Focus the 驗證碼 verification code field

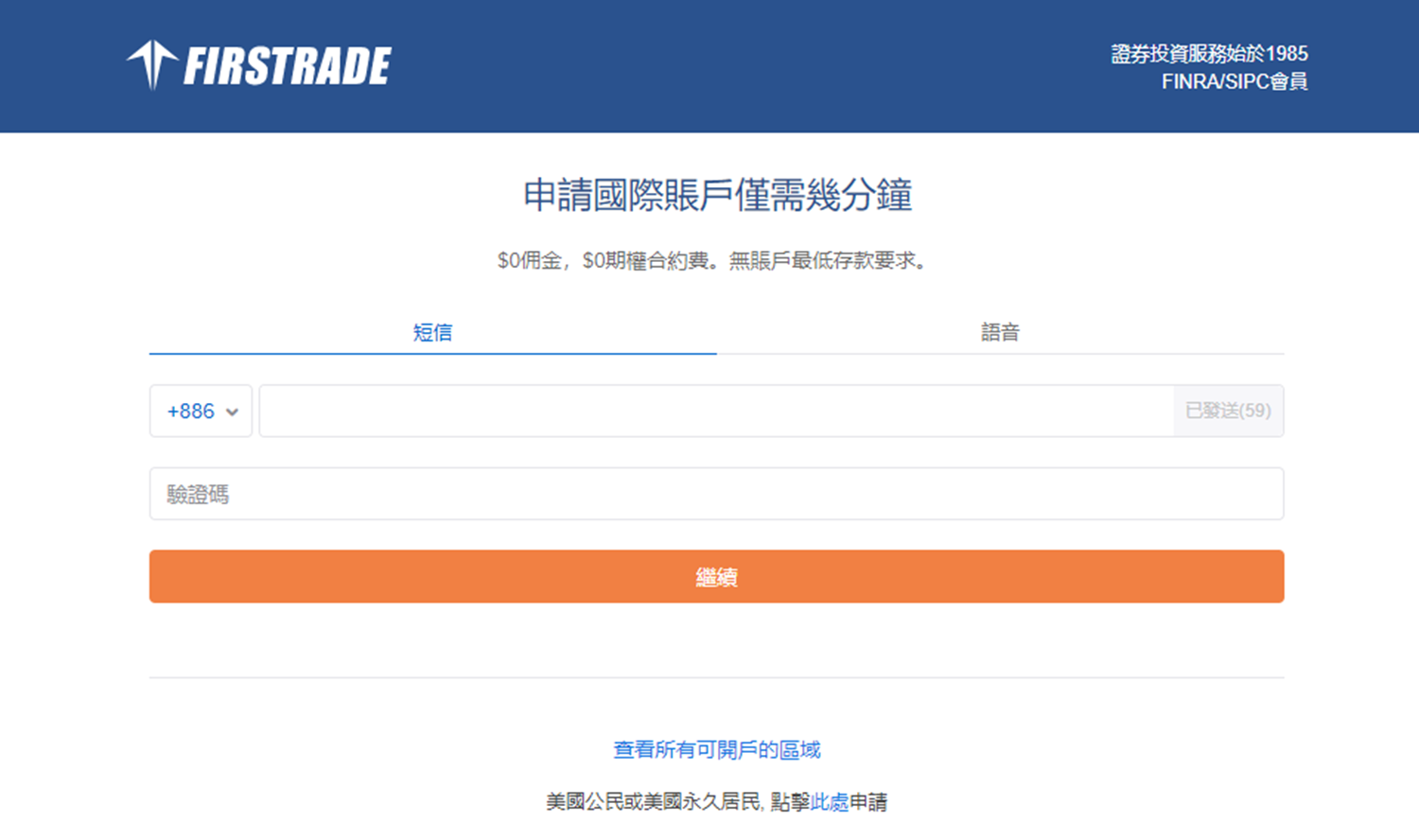pyautogui.click(x=716, y=494)
